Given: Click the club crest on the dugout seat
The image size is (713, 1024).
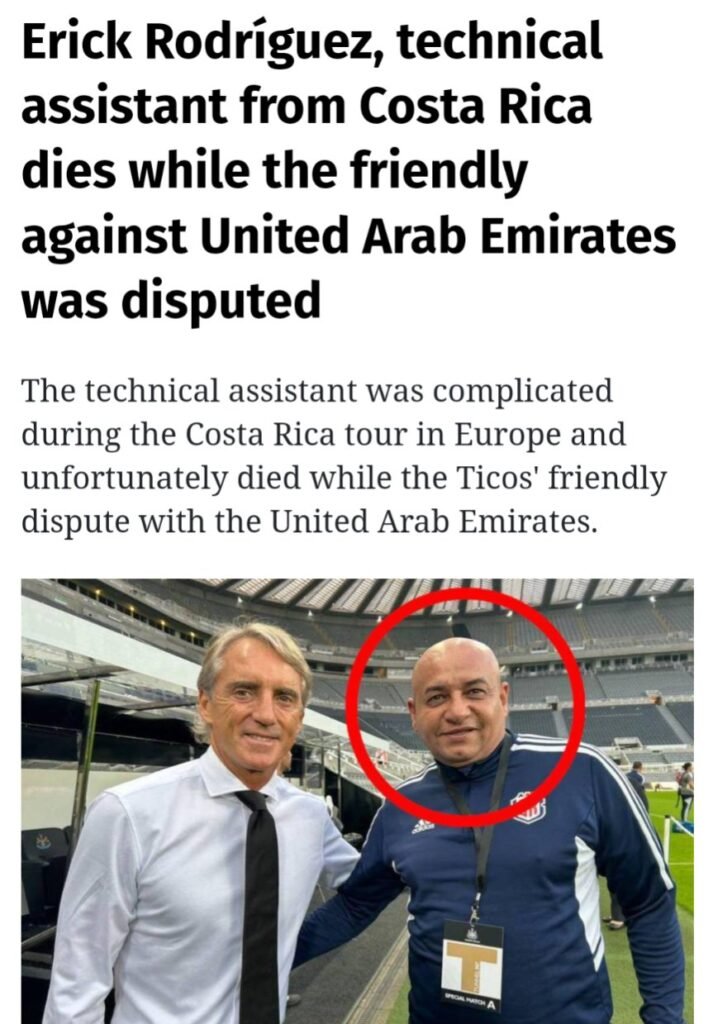Looking at the screenshot, I should [x=44, y=841].
